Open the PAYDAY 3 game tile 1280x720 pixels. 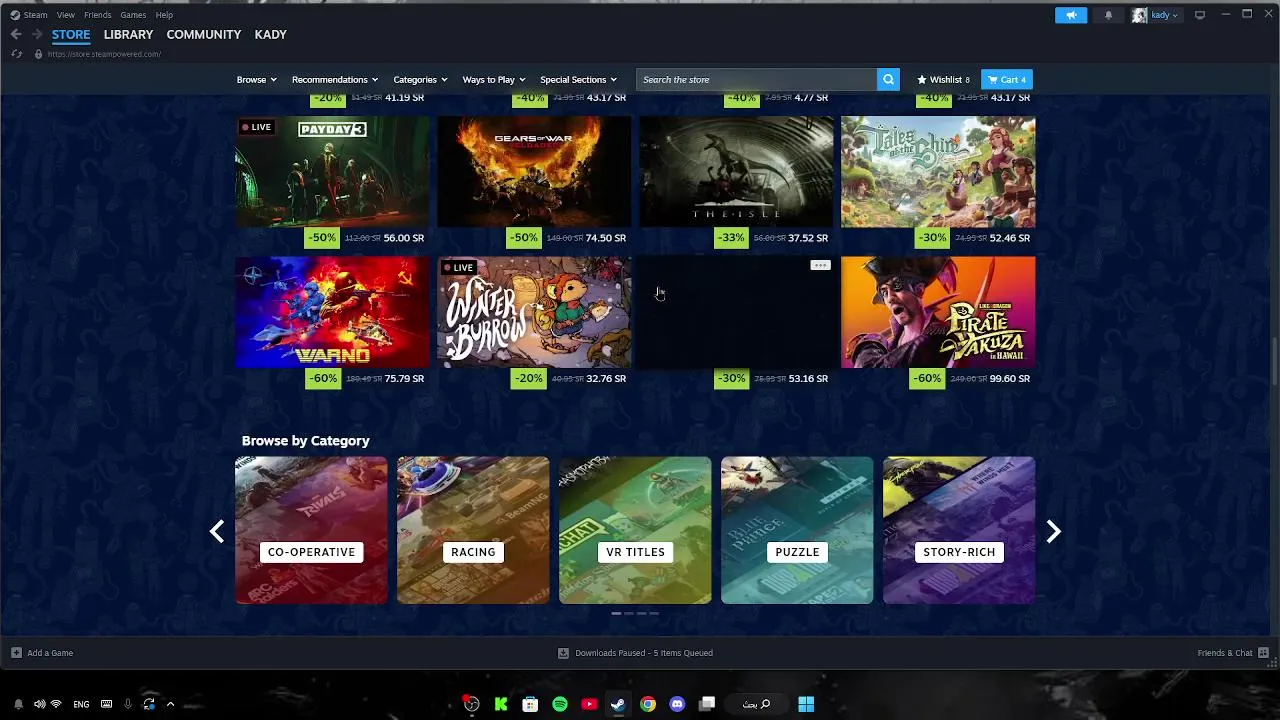click(332, 172)
